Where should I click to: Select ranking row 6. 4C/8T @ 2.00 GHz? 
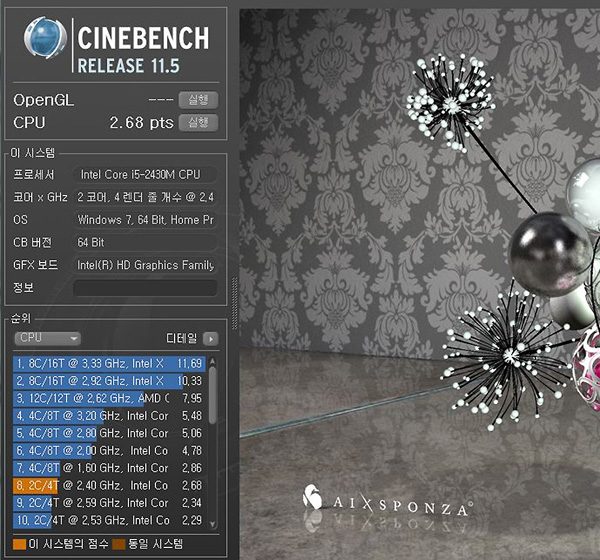(x=109, y=451)
